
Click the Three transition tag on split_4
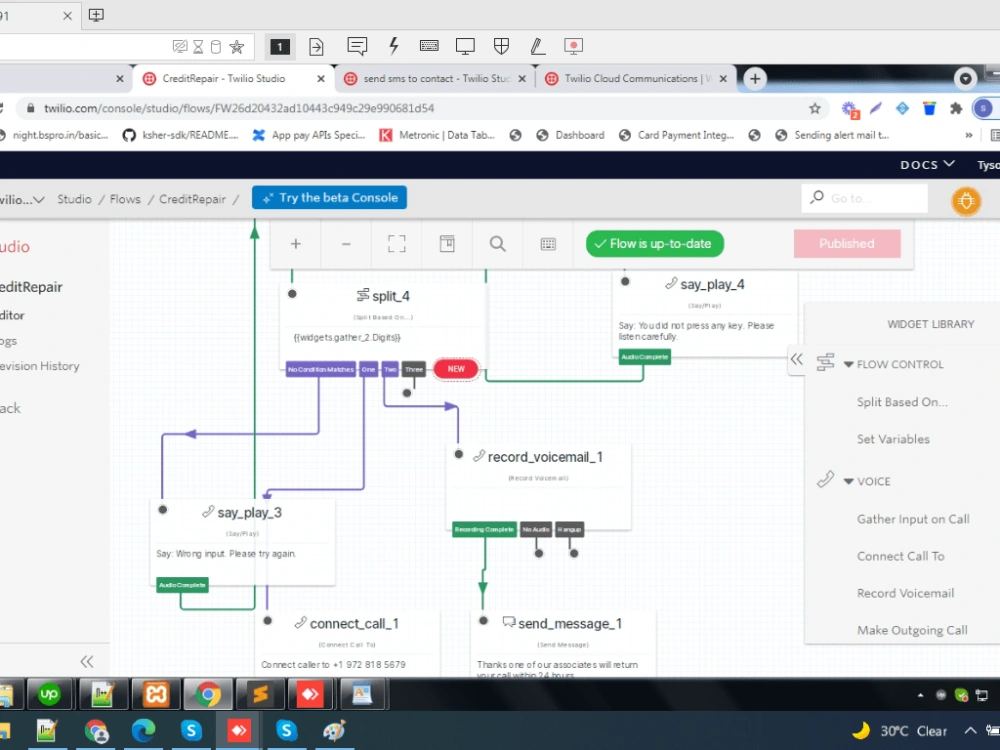pyautogui.click(x=414, y=369)
